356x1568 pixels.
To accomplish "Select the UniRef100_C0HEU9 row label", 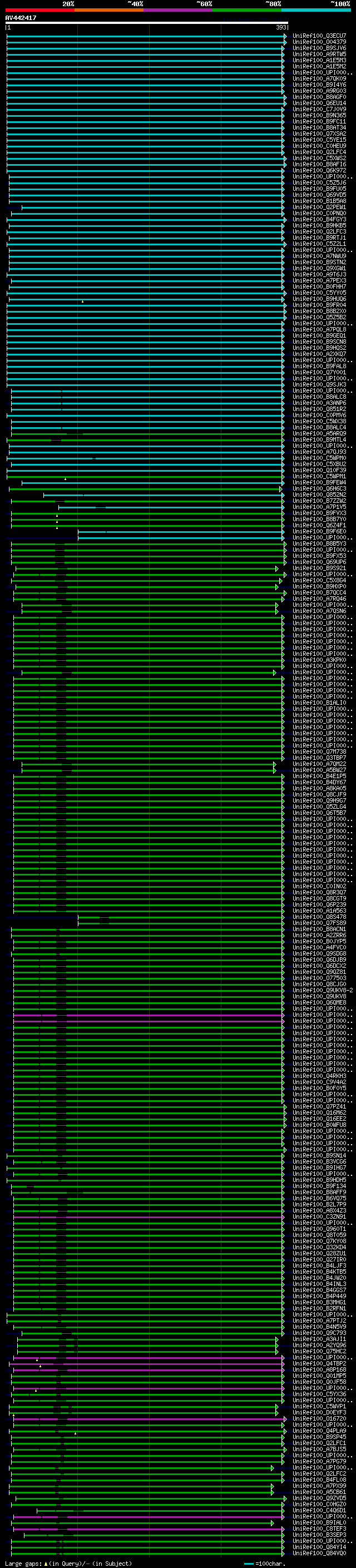I will (x=319, y=146).
